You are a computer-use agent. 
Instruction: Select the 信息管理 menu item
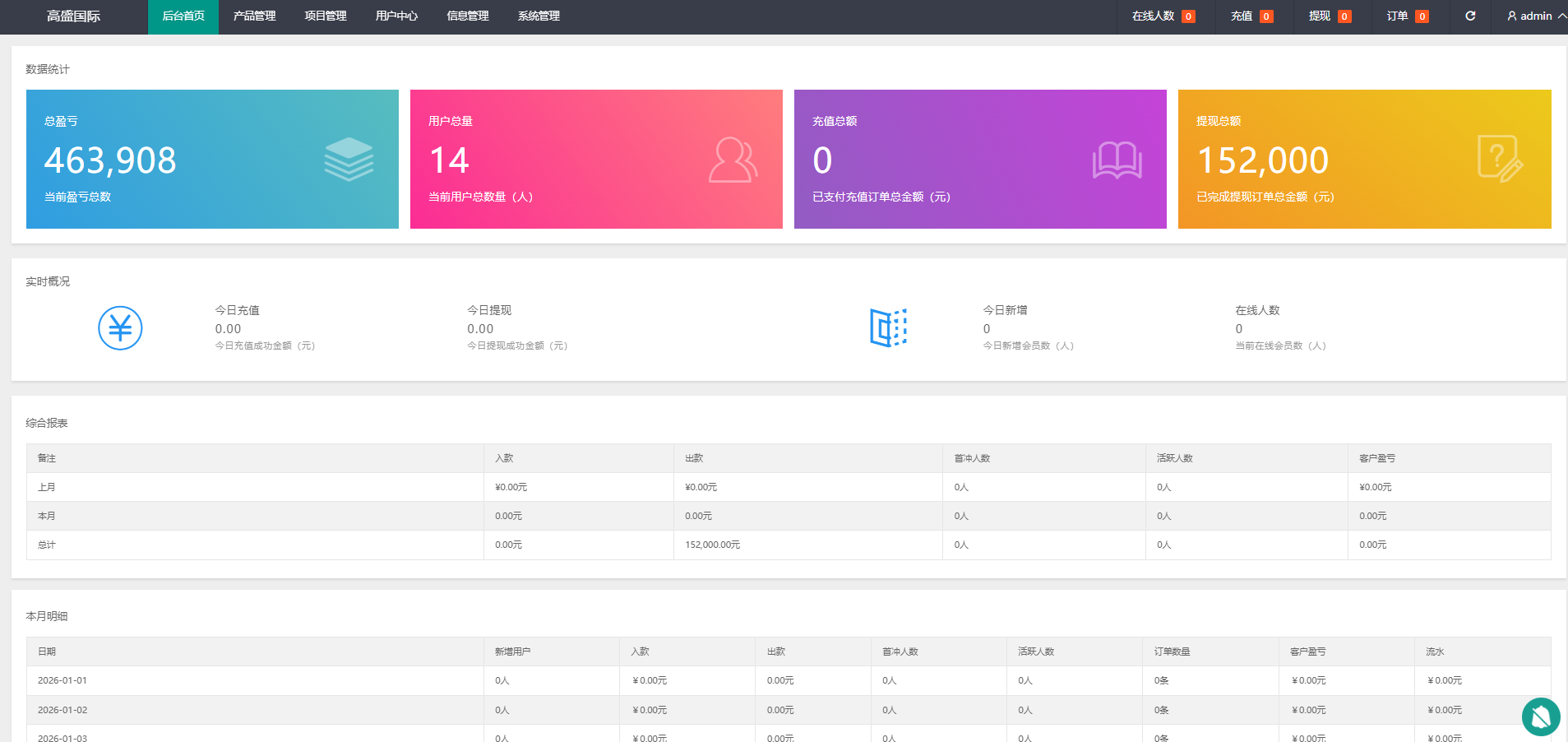click(466, 16)
